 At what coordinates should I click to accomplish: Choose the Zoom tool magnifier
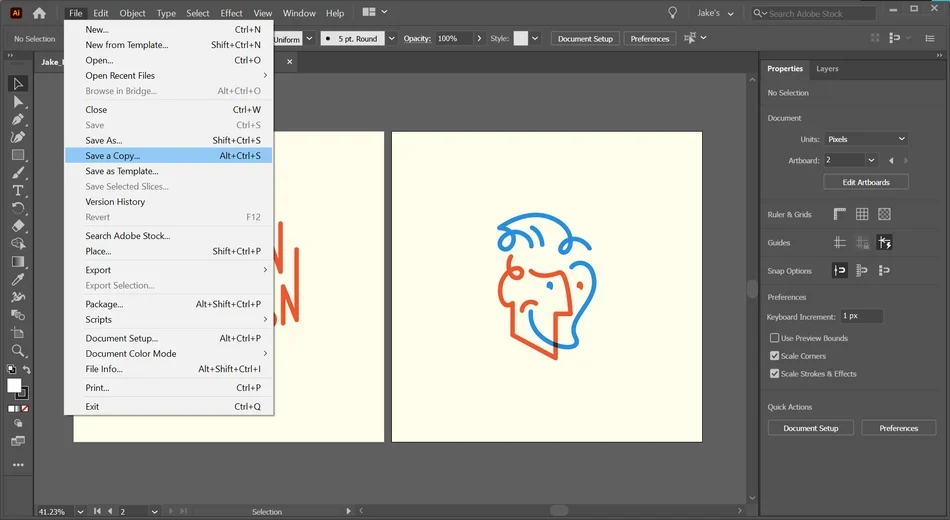pyautogui.click(x=18, y=351)
